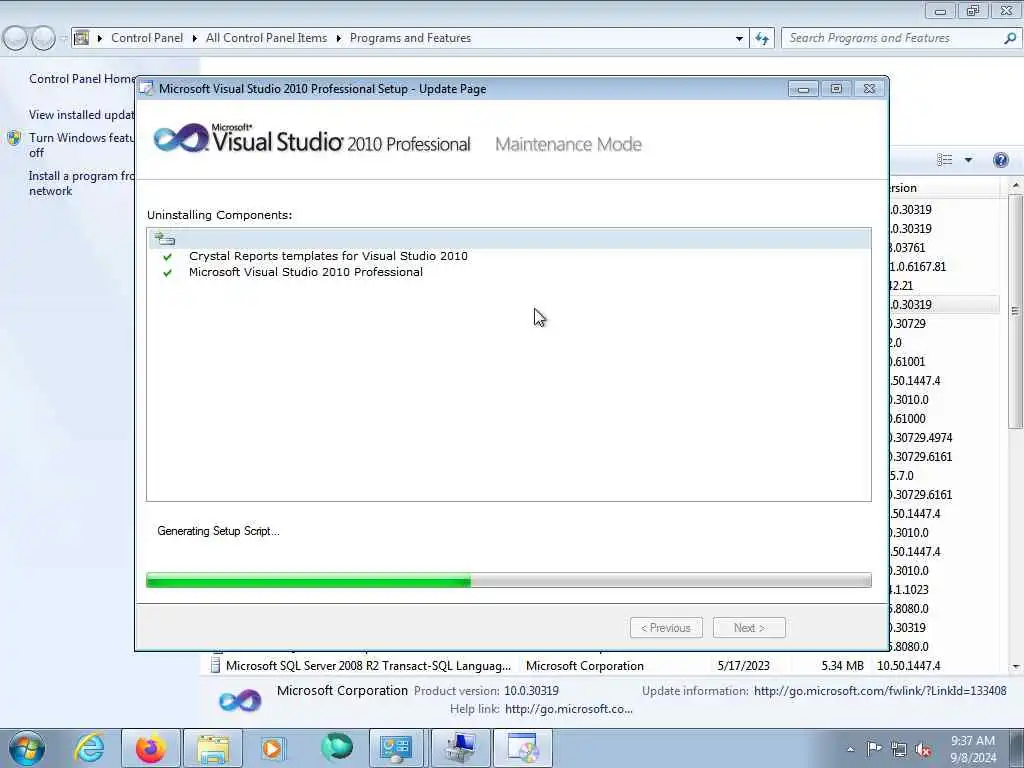Click the Setup dialog title bar icon

(x=147, y=89)
